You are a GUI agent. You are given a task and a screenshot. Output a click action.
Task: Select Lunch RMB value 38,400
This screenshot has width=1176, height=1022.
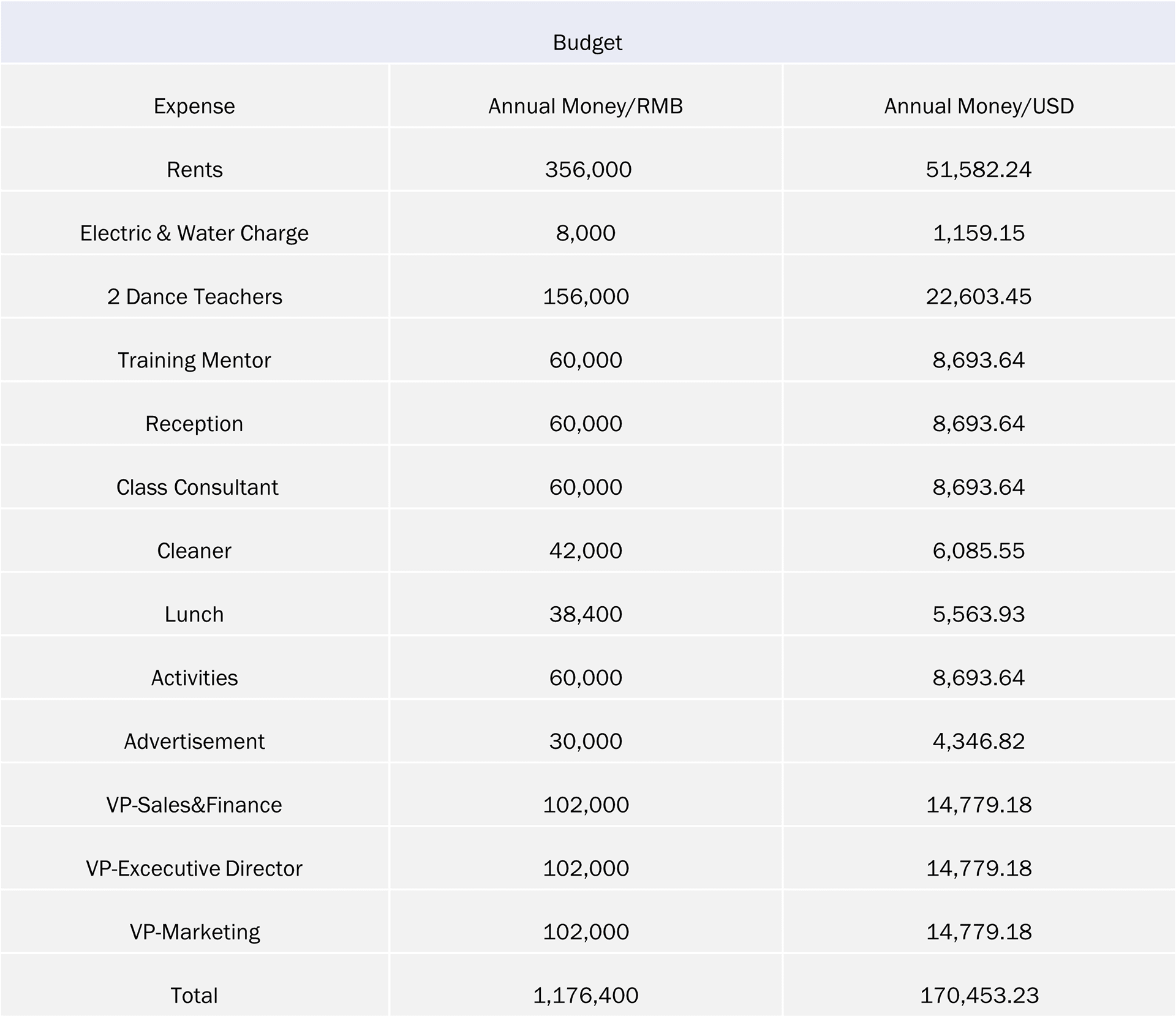586,614
